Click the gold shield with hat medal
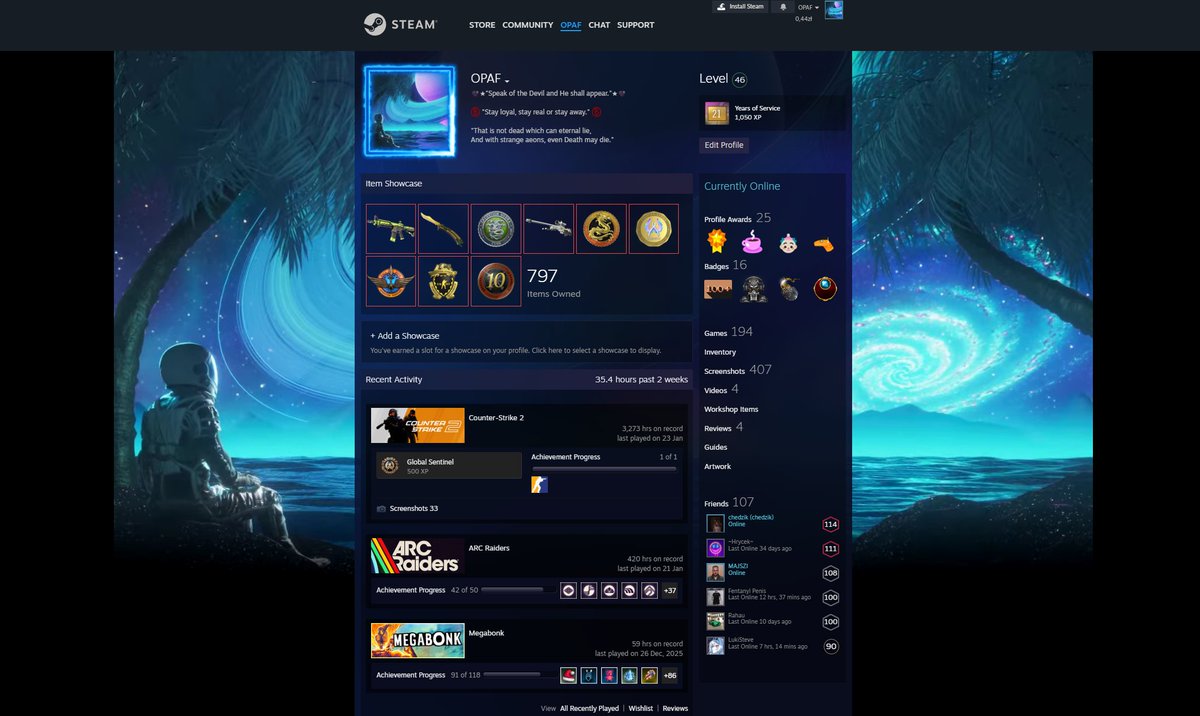This screenshot has width=1200, height=716. coord(443,281)
